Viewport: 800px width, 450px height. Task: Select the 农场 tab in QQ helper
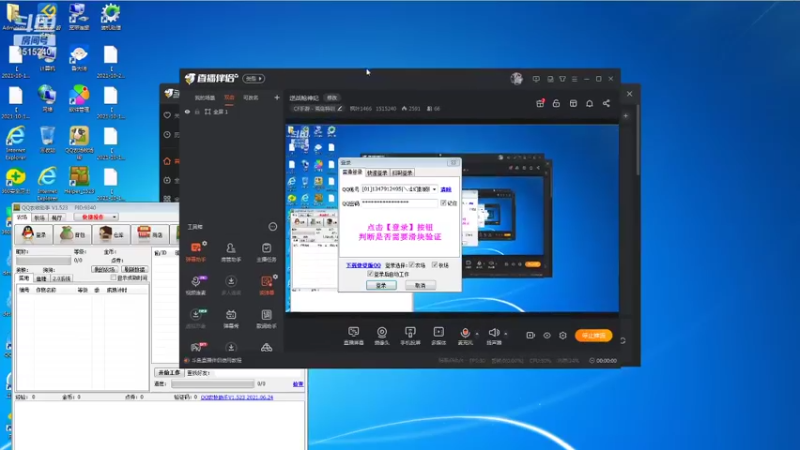pos(22,217)
